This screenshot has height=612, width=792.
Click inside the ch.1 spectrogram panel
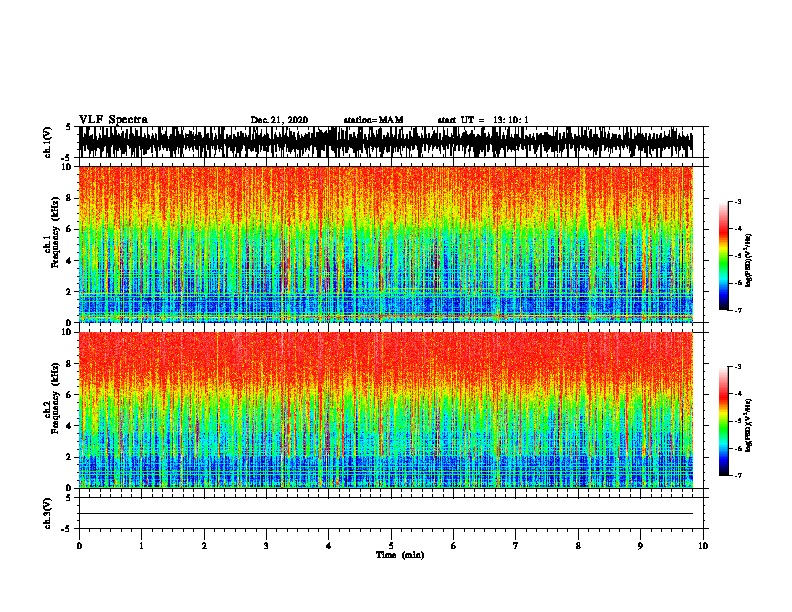(x=386, y=244)
